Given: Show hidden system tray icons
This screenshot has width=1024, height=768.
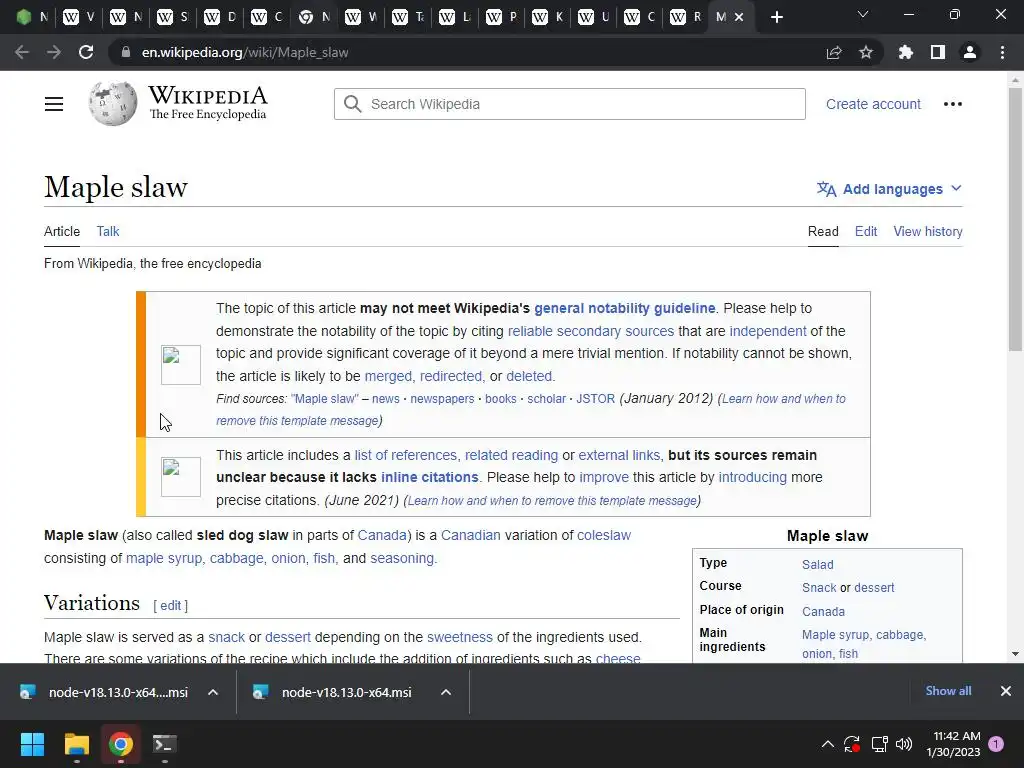Looking at the screenshot, I should [x=827, y=744].
